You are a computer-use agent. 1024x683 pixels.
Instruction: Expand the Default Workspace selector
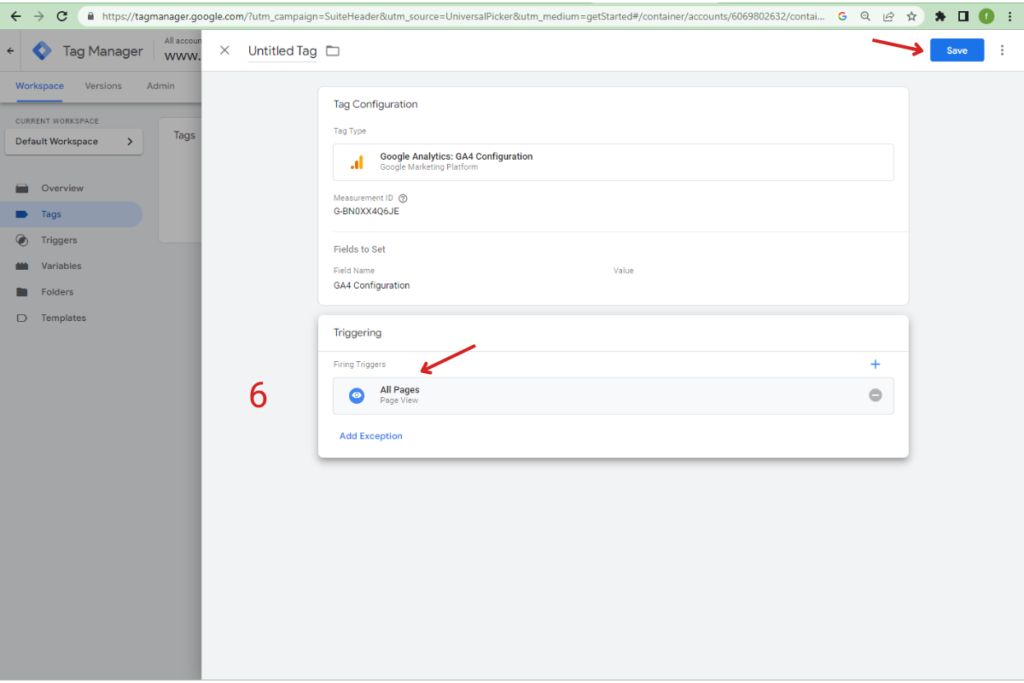coord(74,142)
